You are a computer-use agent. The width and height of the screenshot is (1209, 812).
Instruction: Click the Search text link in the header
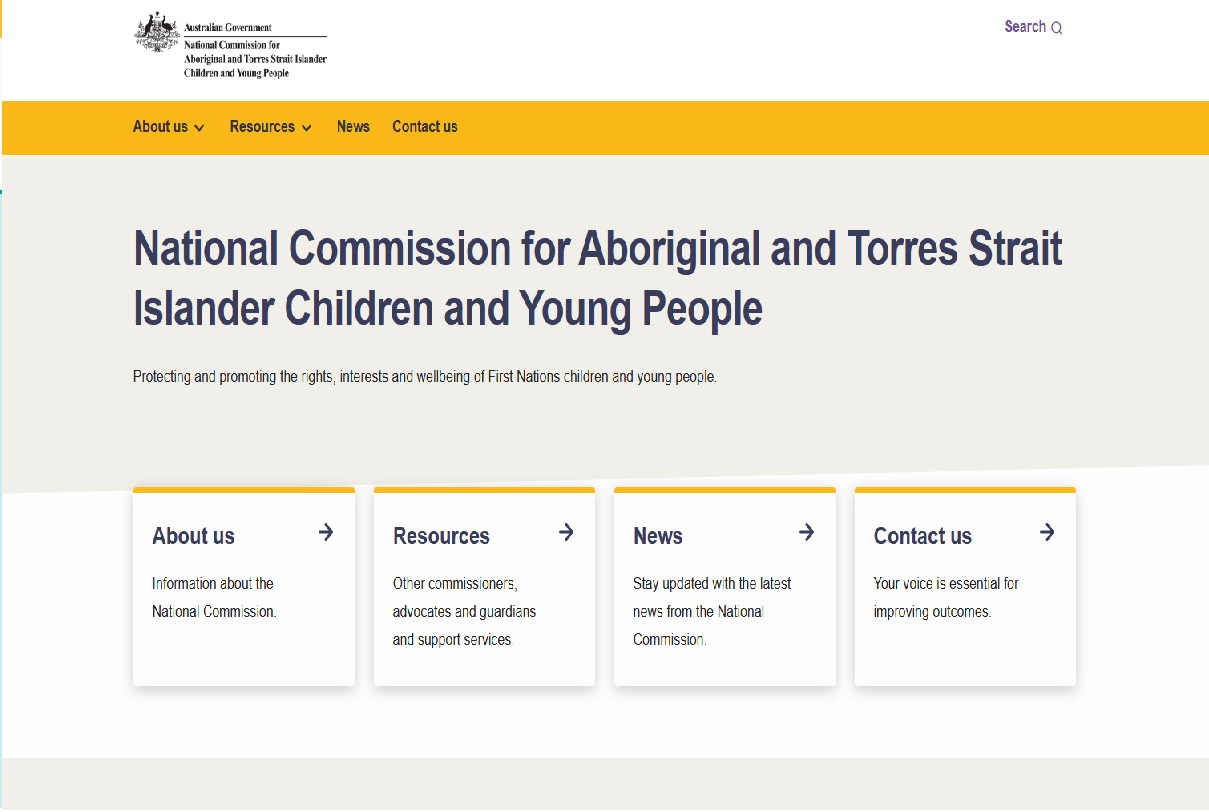pos(1025,27)
